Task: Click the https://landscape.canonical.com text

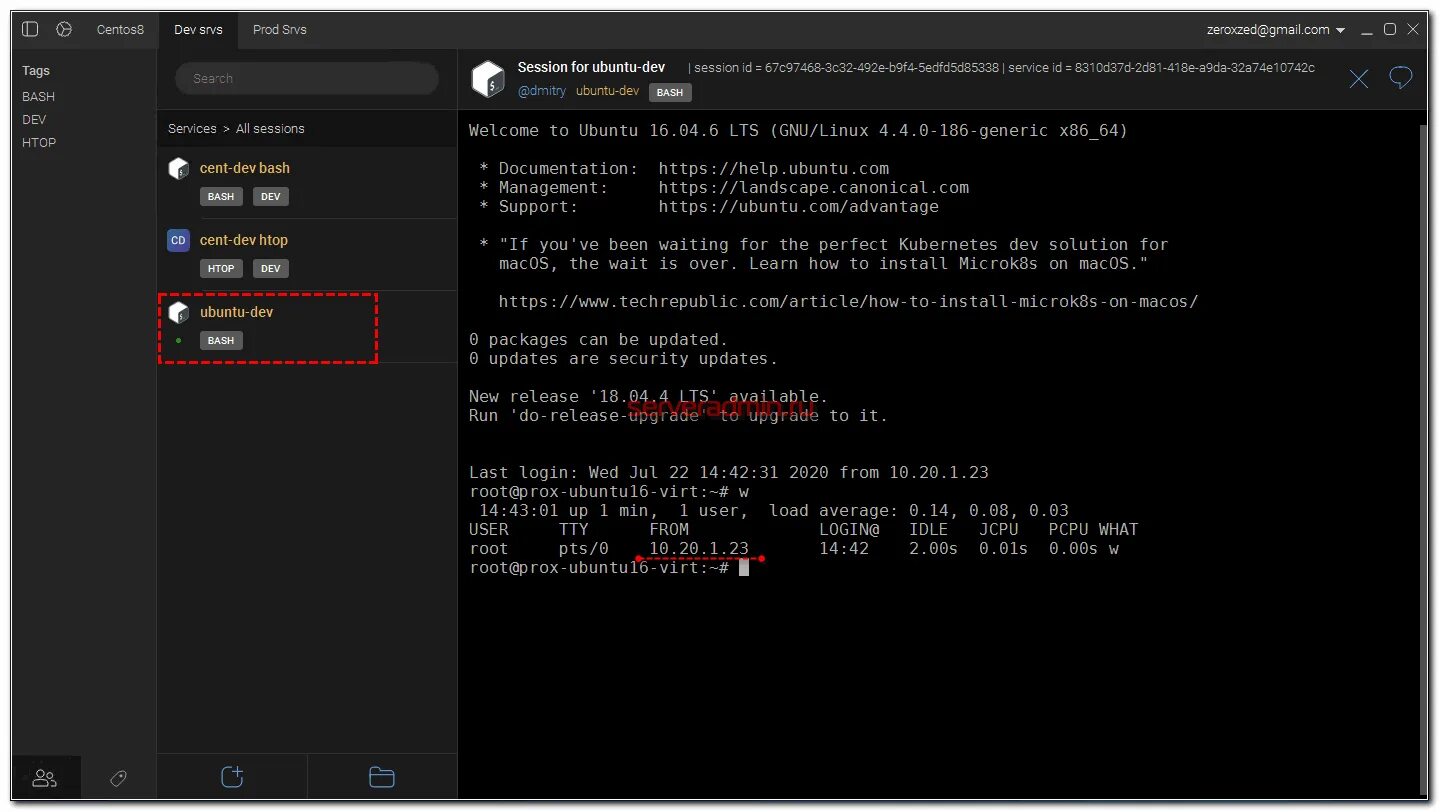Action: point(814,188)
